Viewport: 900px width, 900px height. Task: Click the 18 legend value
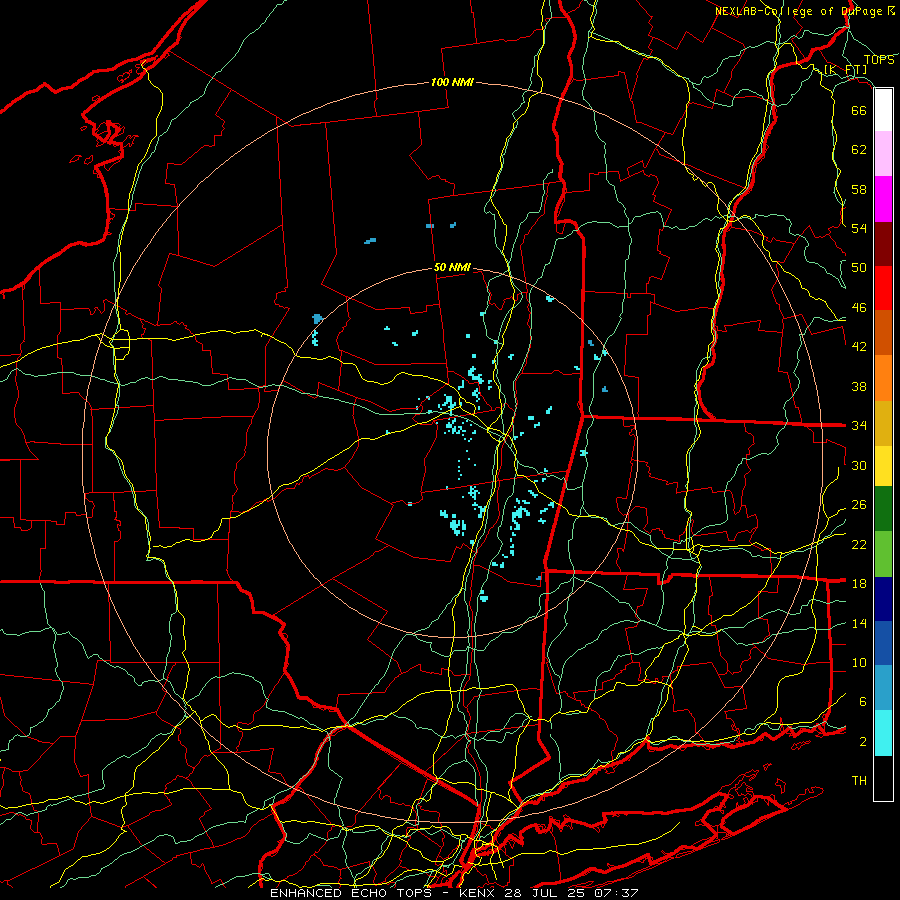click(x=859, y=584)
